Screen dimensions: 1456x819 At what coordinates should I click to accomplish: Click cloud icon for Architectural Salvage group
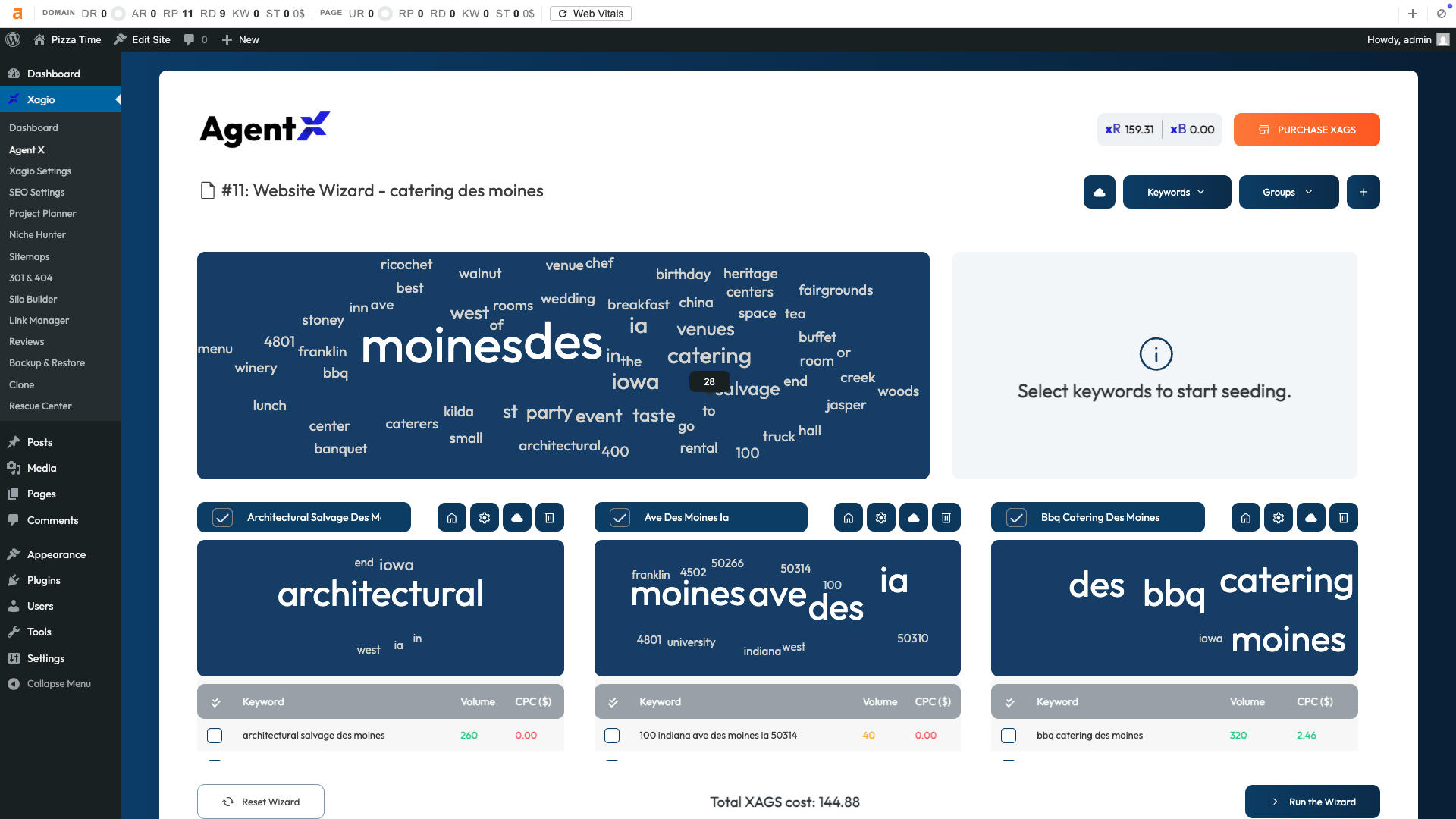517,518
